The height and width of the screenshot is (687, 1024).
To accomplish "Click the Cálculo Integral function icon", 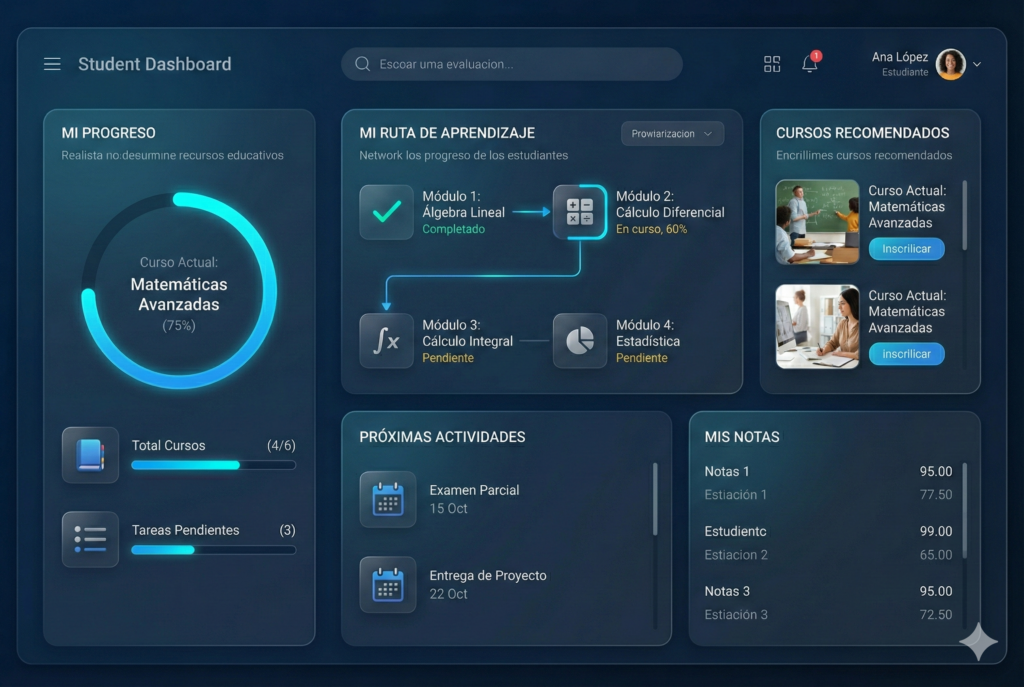I will 386,341.
